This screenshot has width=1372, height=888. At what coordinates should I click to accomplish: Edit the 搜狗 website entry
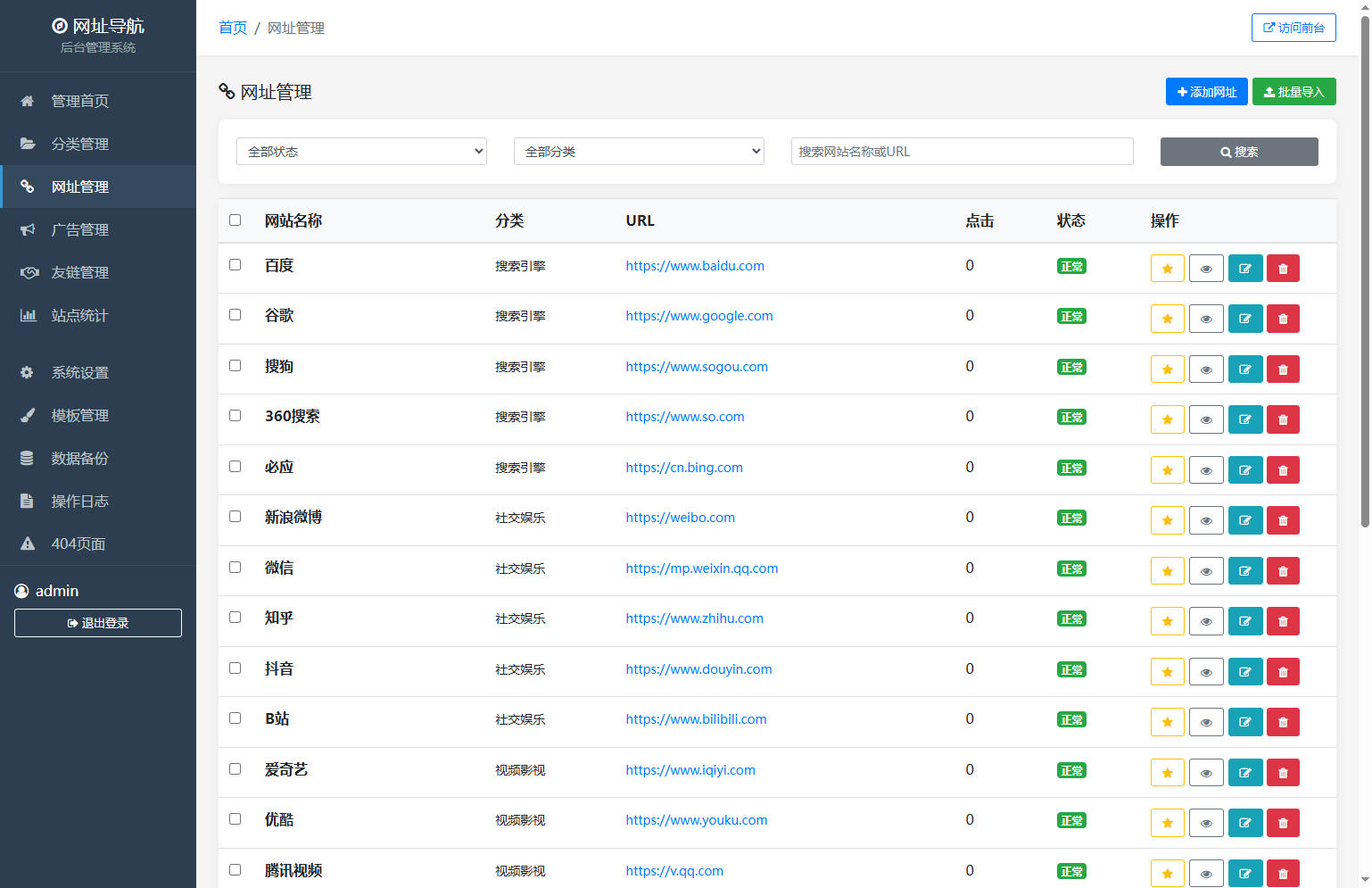(x=1245, y=369)
